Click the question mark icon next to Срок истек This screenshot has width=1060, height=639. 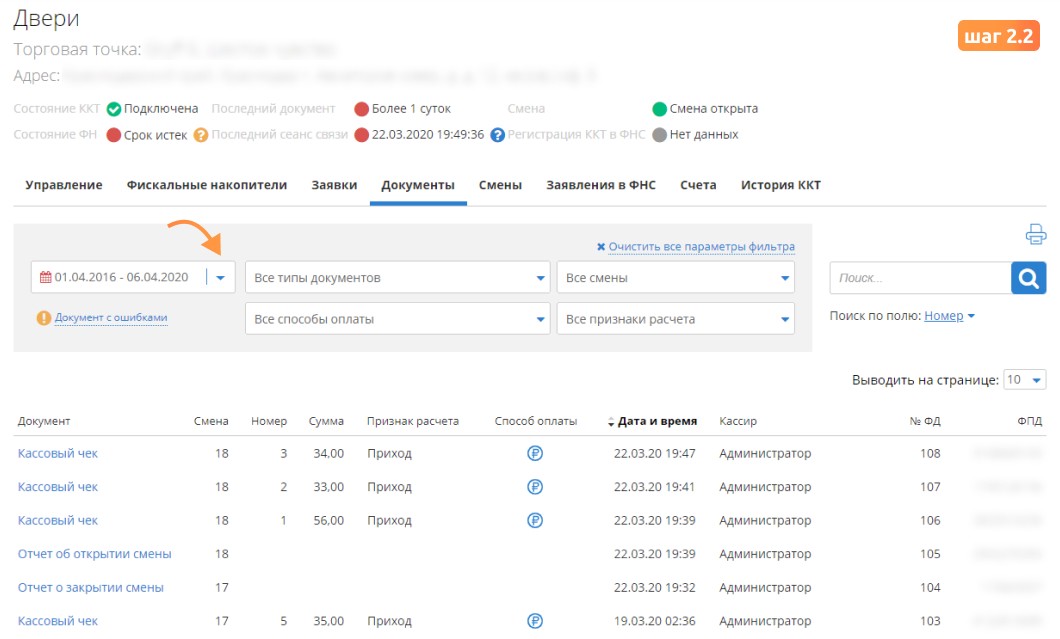201,135
